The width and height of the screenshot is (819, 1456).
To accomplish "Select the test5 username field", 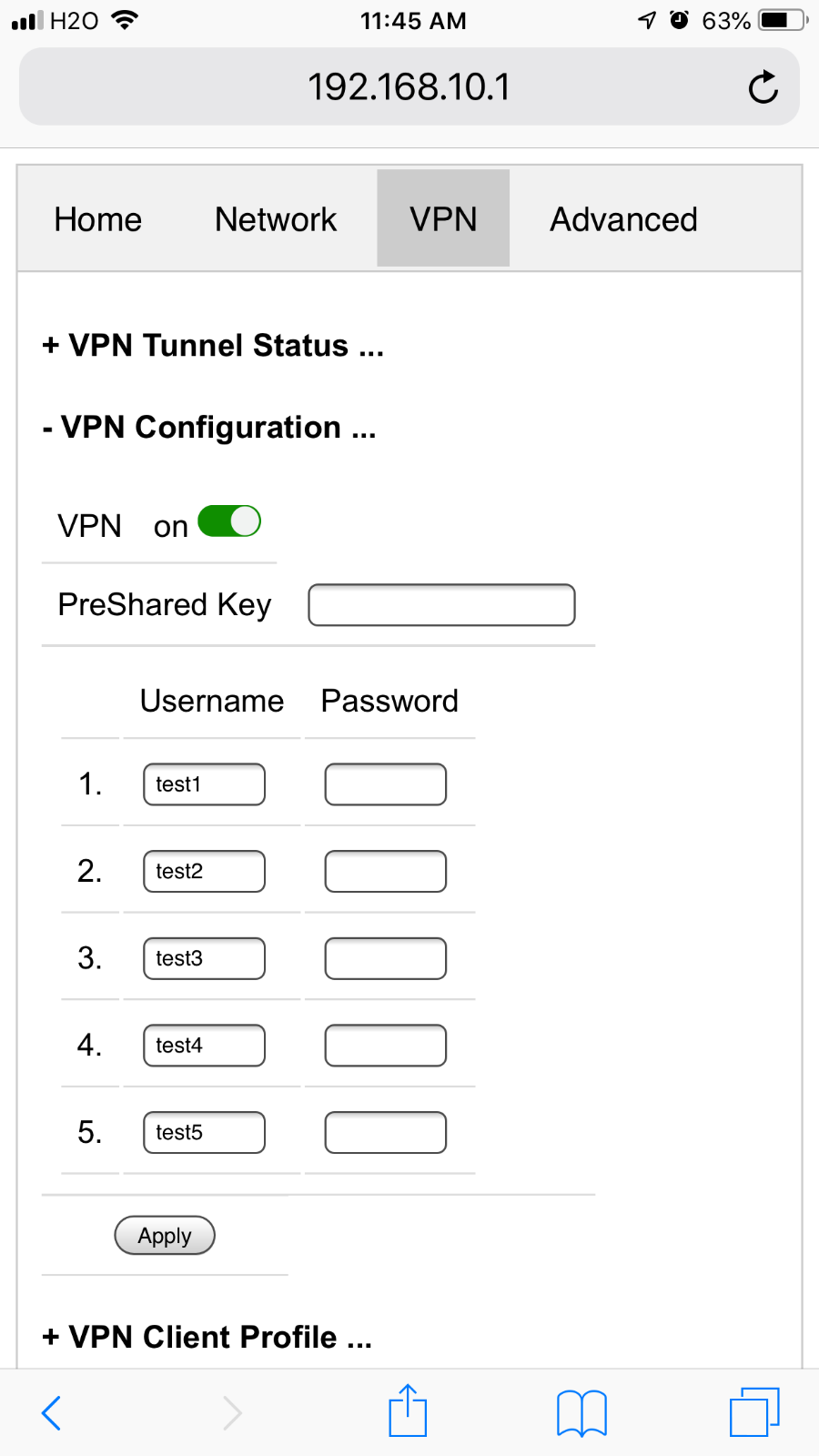I will [204, 1133].
